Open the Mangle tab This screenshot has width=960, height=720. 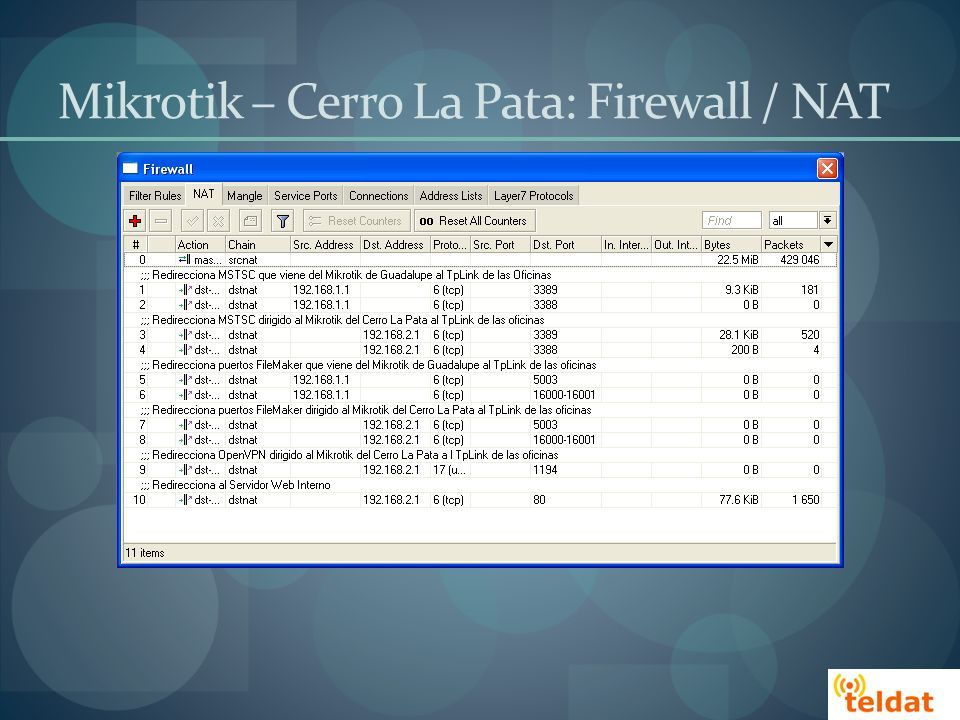244,196
